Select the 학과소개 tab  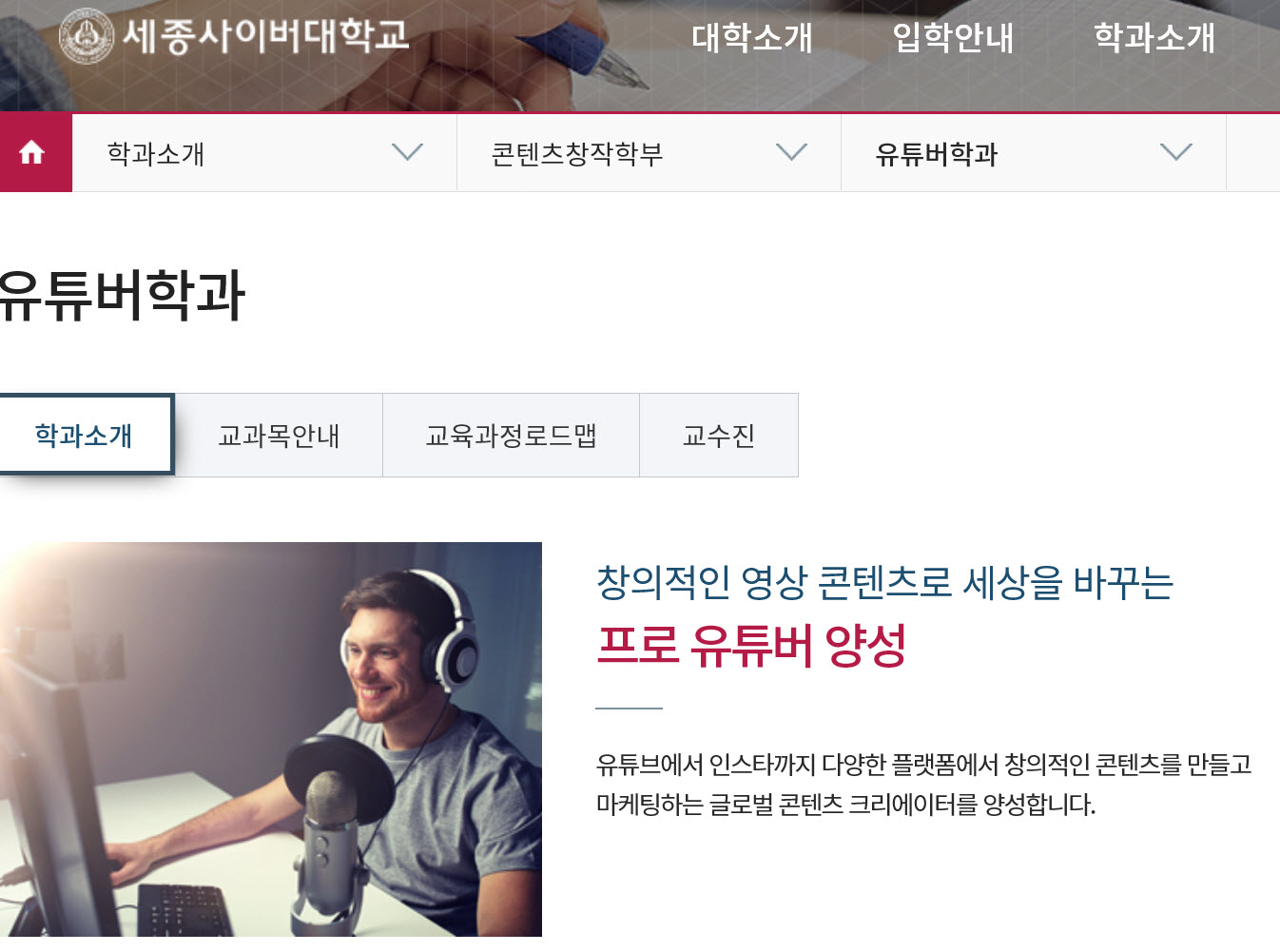tap(85, 435)
